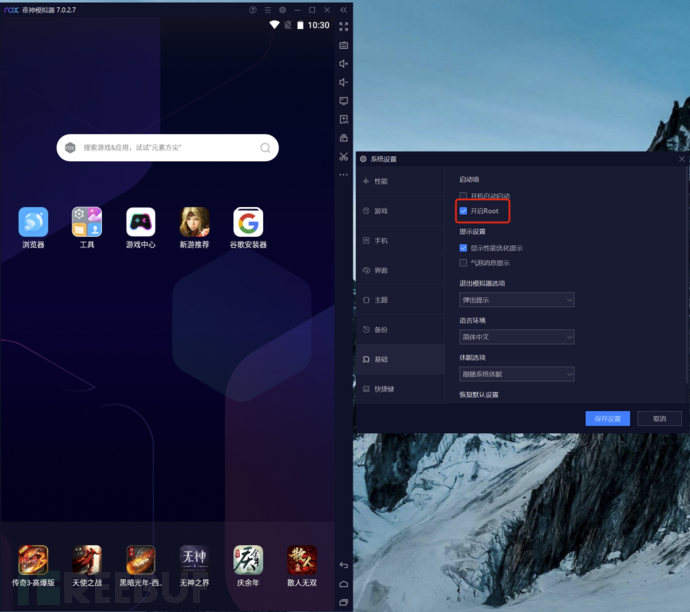Click the APK install sidebar icon
The width and height of the screenshot is (690, 612).
344,119
